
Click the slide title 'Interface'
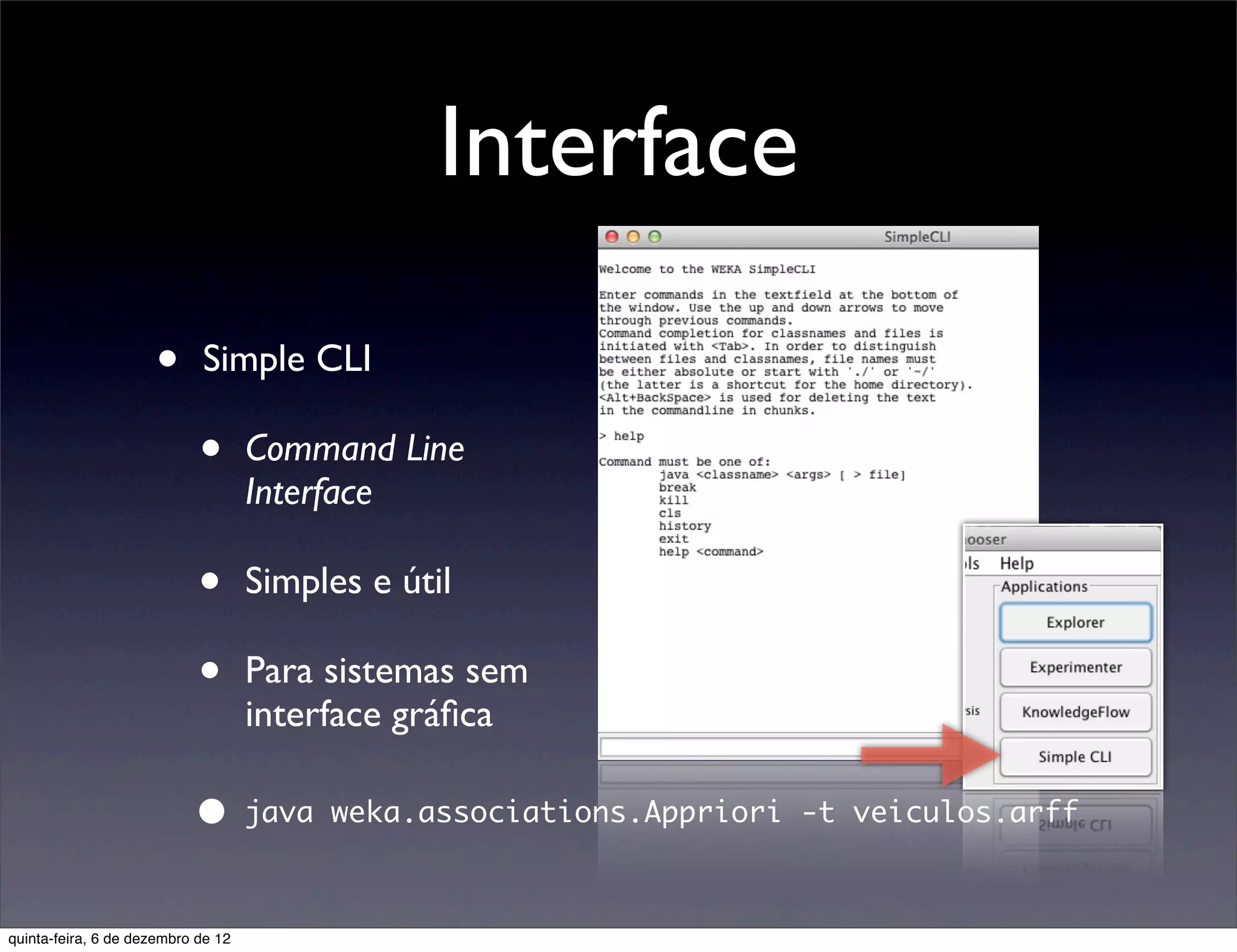(x=618, y=143)
